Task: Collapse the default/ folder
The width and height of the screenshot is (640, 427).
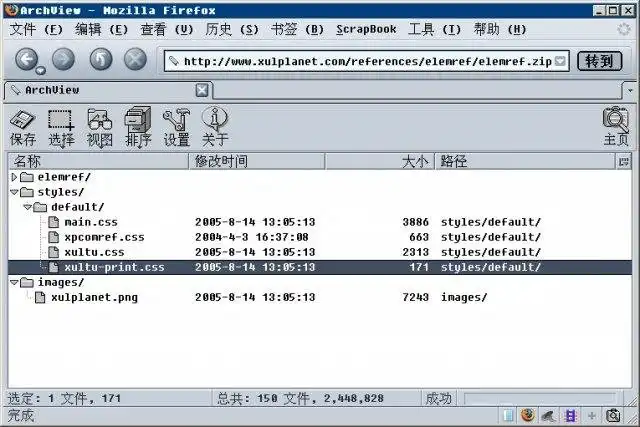Action: [27, 207]
